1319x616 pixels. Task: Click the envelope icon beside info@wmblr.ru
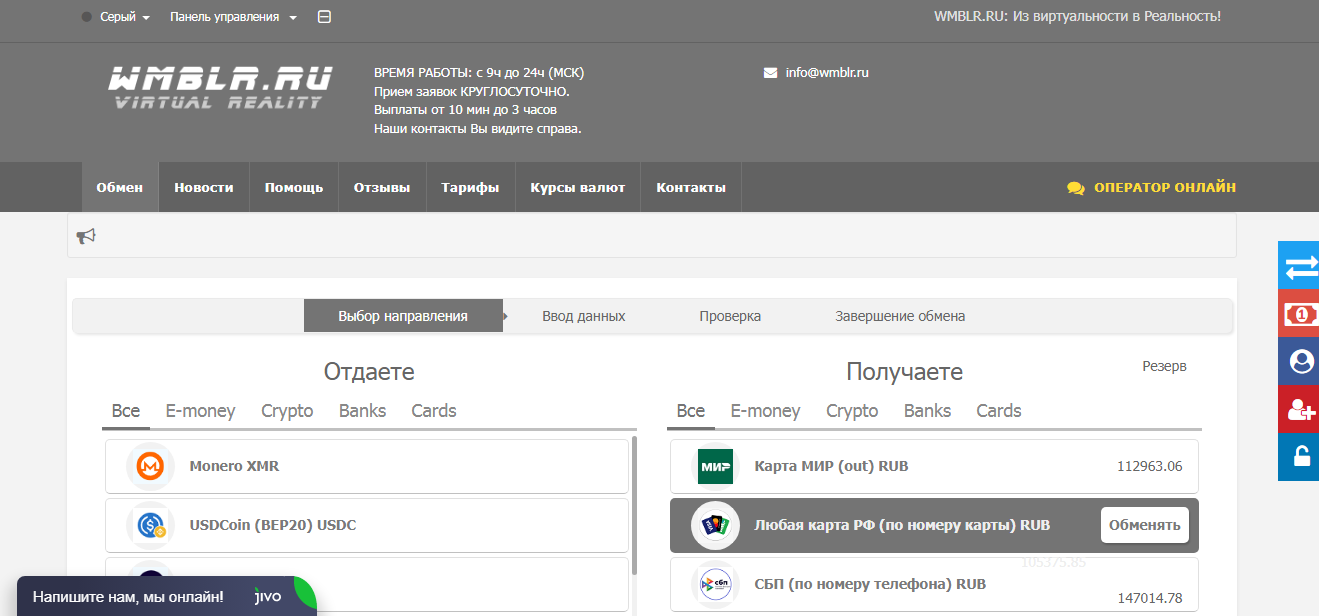(x=770, y=73)
